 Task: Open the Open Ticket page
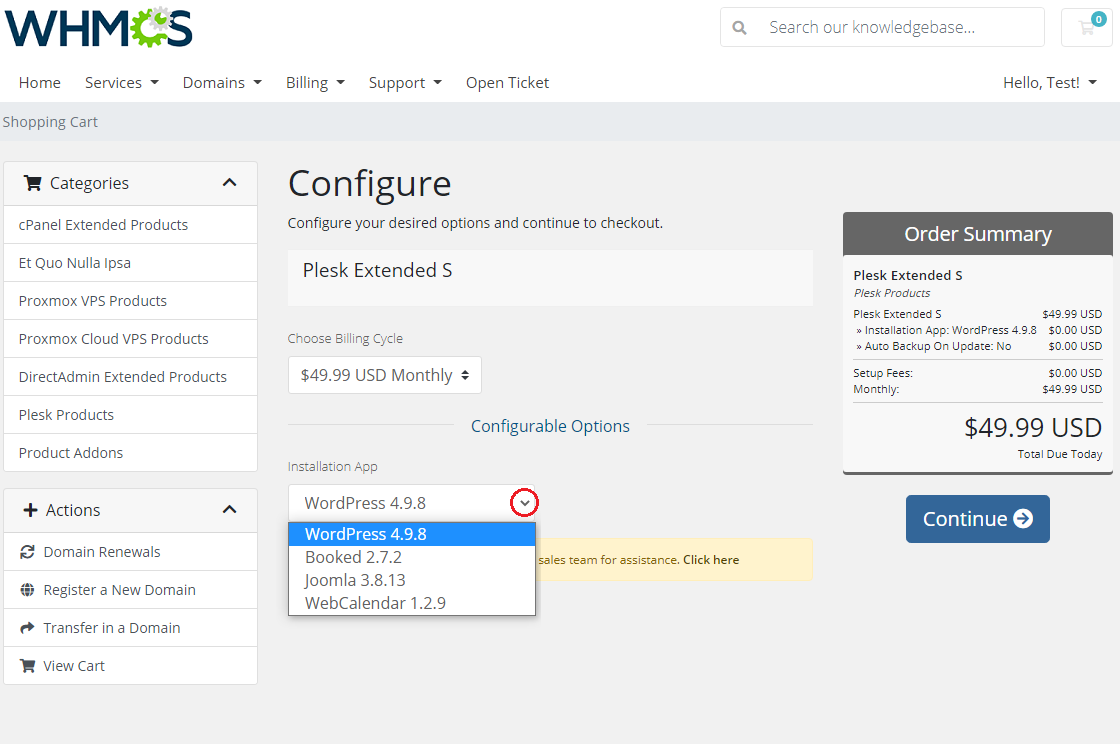point(507,83)
